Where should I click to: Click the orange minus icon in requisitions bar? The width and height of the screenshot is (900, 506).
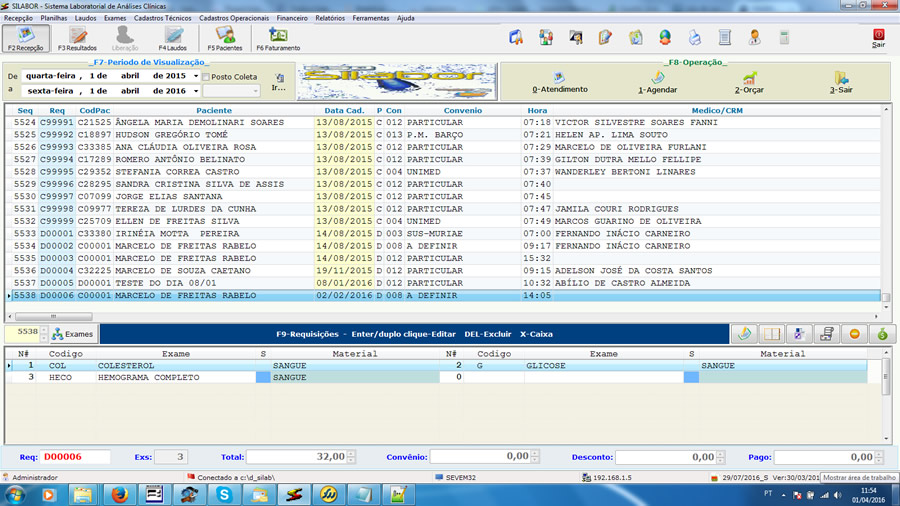pyautogui.click(x=855, y=333)
